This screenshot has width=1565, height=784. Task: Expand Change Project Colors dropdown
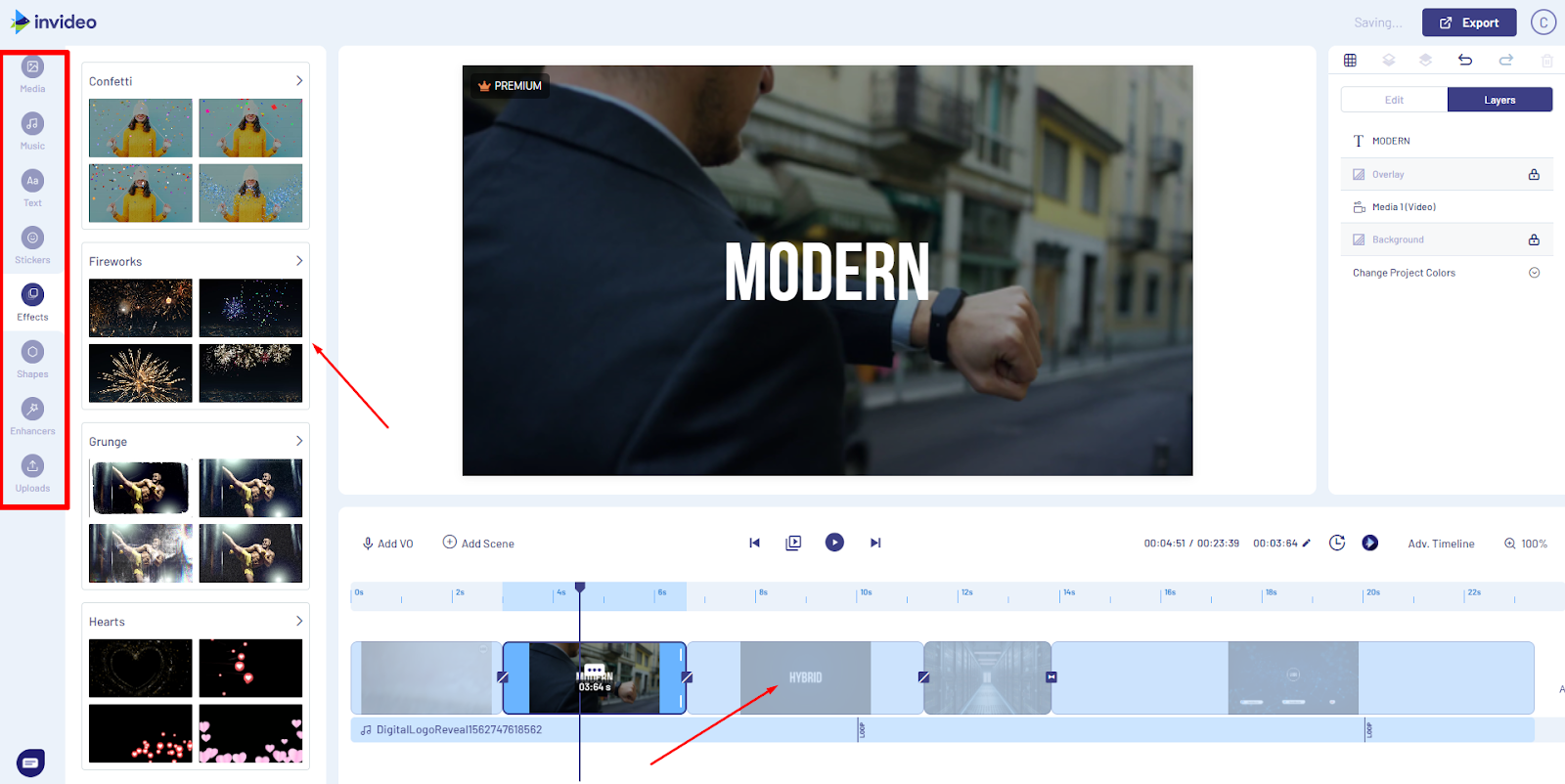[1534, 273]
